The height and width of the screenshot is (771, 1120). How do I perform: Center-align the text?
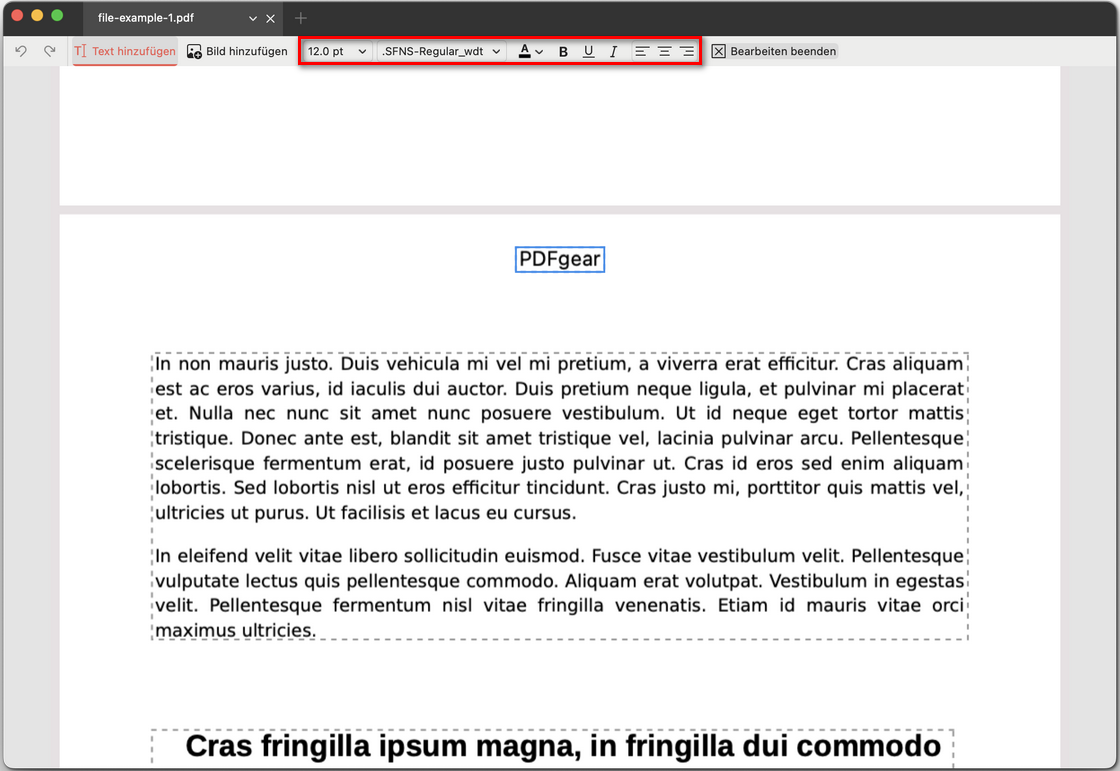[x=664, y=51]
